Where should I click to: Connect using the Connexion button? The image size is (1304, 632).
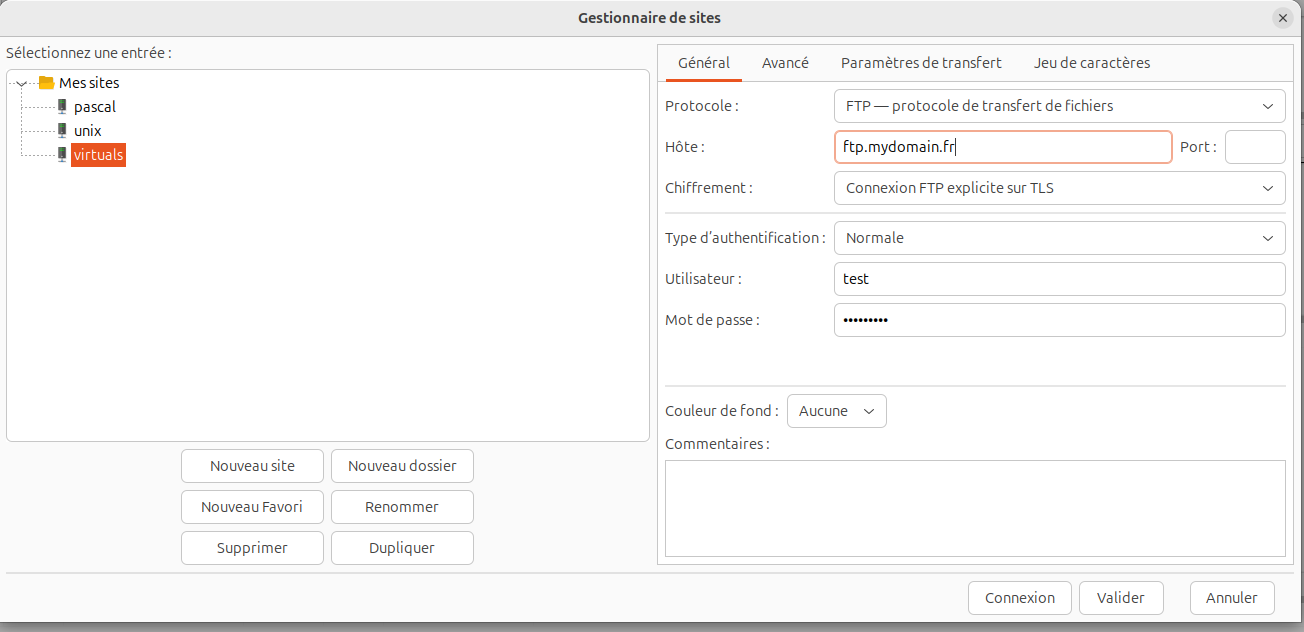click(1019, 597)
